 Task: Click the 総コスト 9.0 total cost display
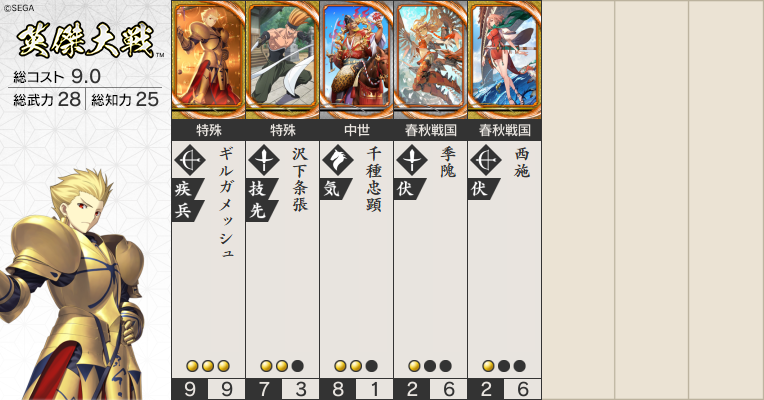[57, 76]
